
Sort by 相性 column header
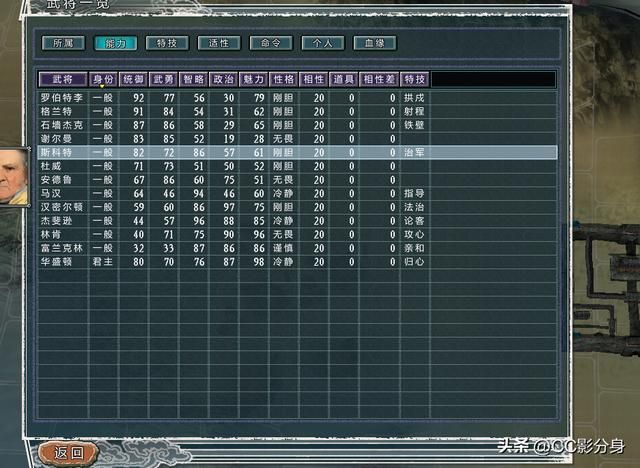coord(313,79)
